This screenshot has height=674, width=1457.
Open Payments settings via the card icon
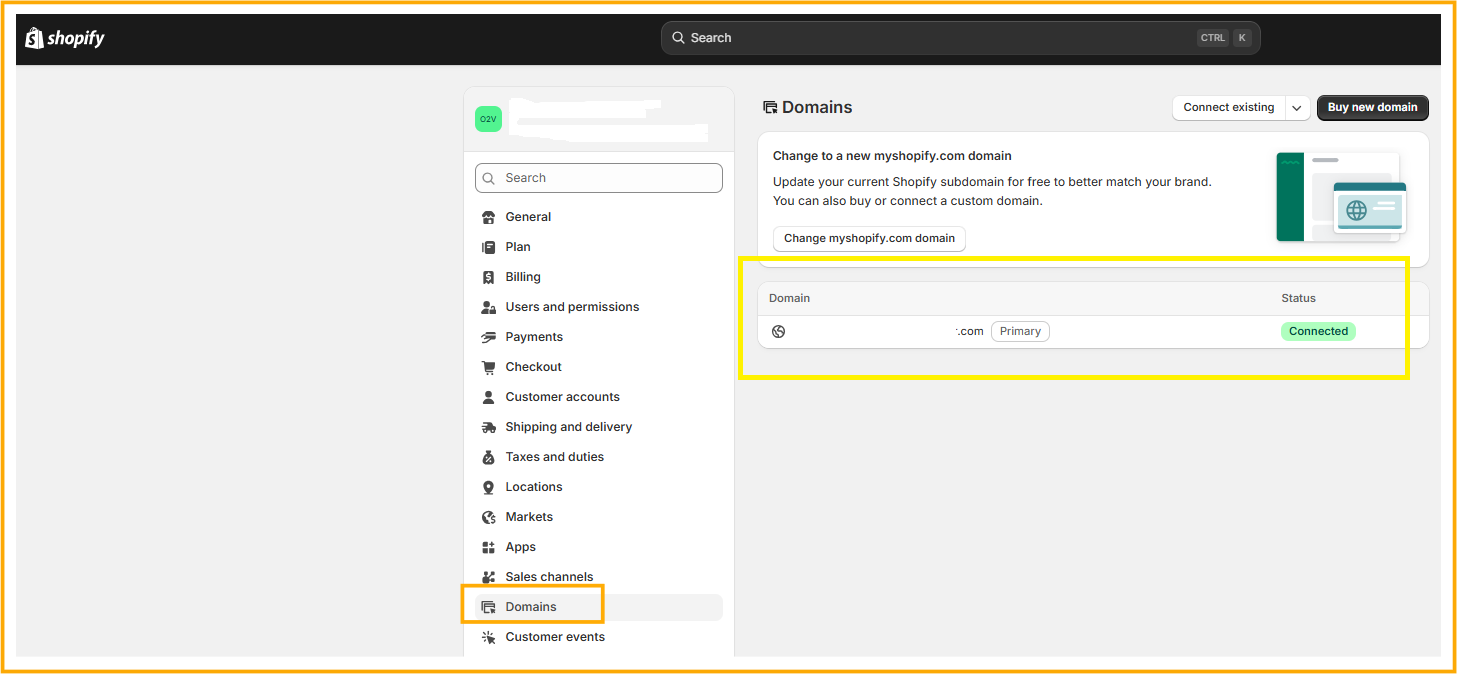488,336
